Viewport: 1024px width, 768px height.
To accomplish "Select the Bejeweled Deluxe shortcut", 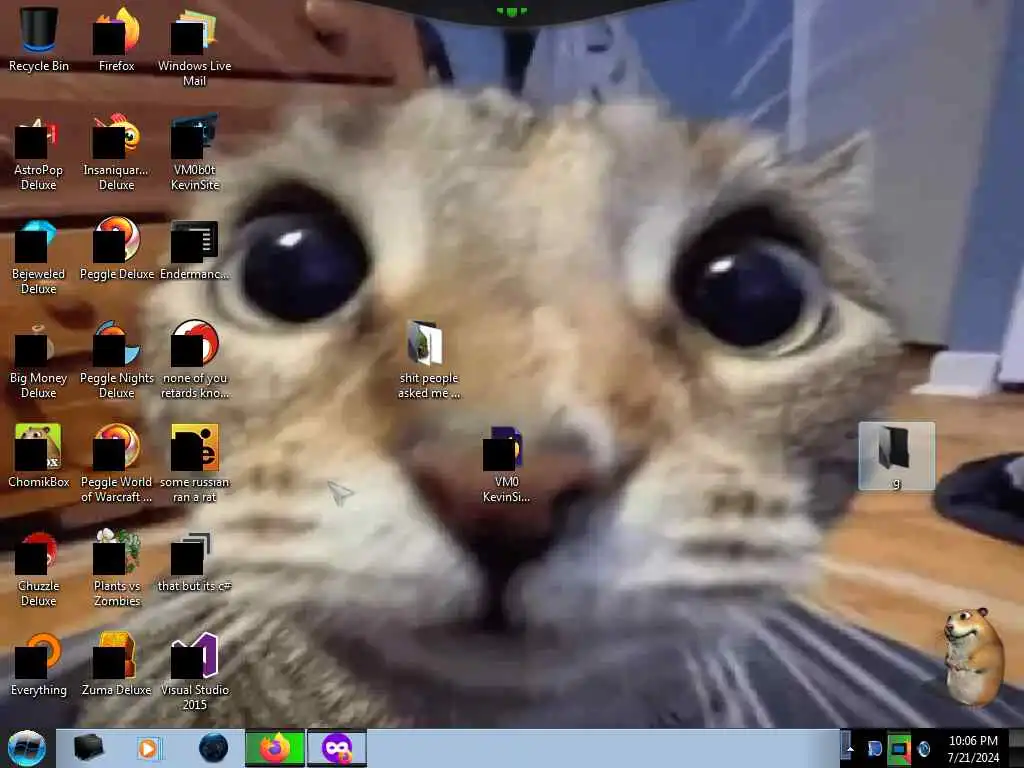I will point(39,255).
